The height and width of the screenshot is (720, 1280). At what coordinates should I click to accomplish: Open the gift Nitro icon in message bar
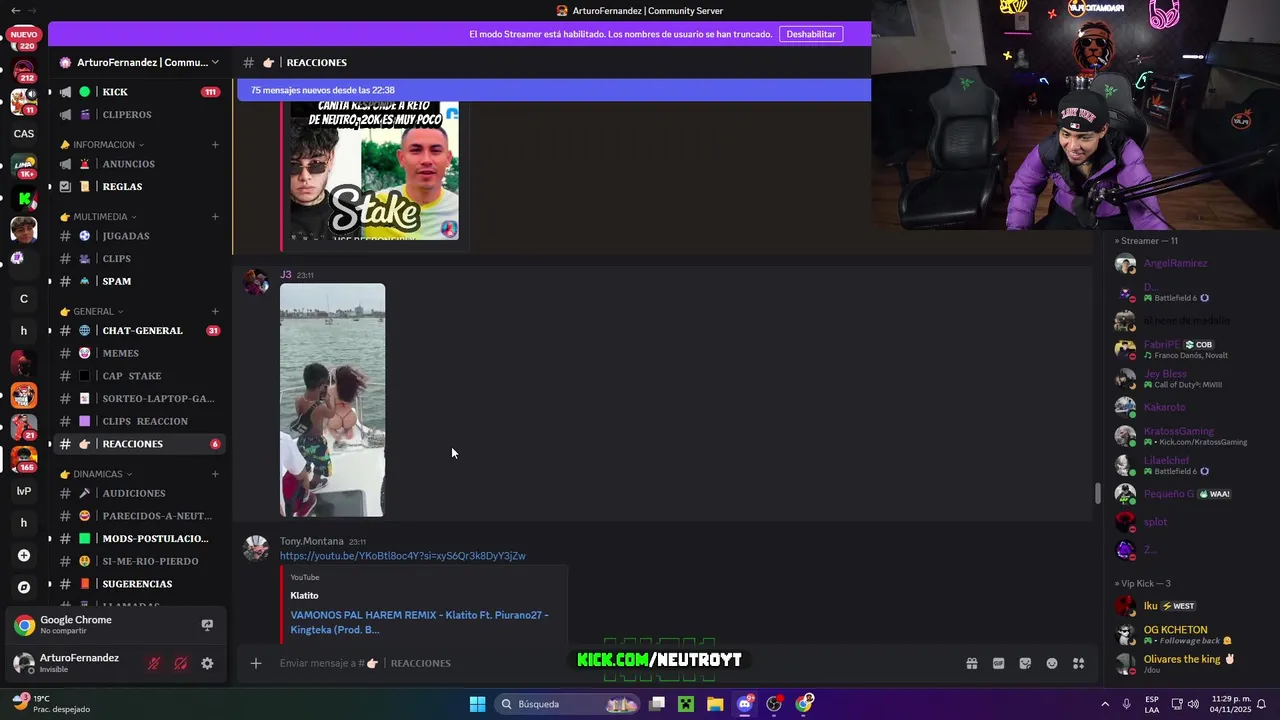[x=971, y=663]
